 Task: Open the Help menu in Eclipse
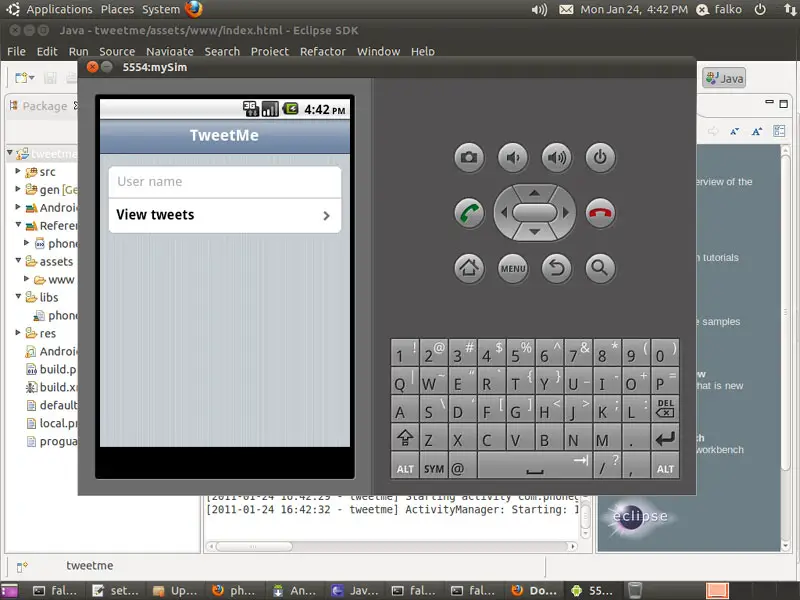pos(423,52)
